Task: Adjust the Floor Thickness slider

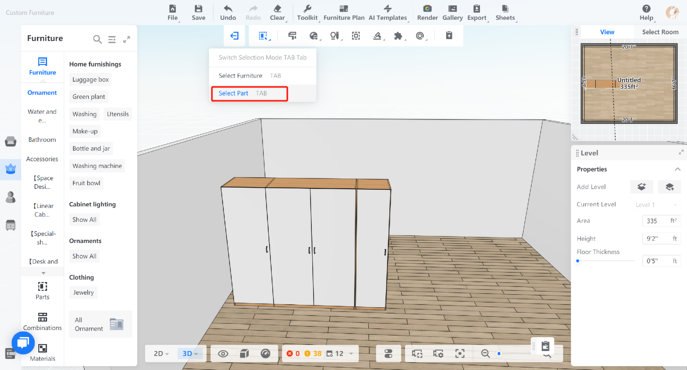Action: pos(606,261)
